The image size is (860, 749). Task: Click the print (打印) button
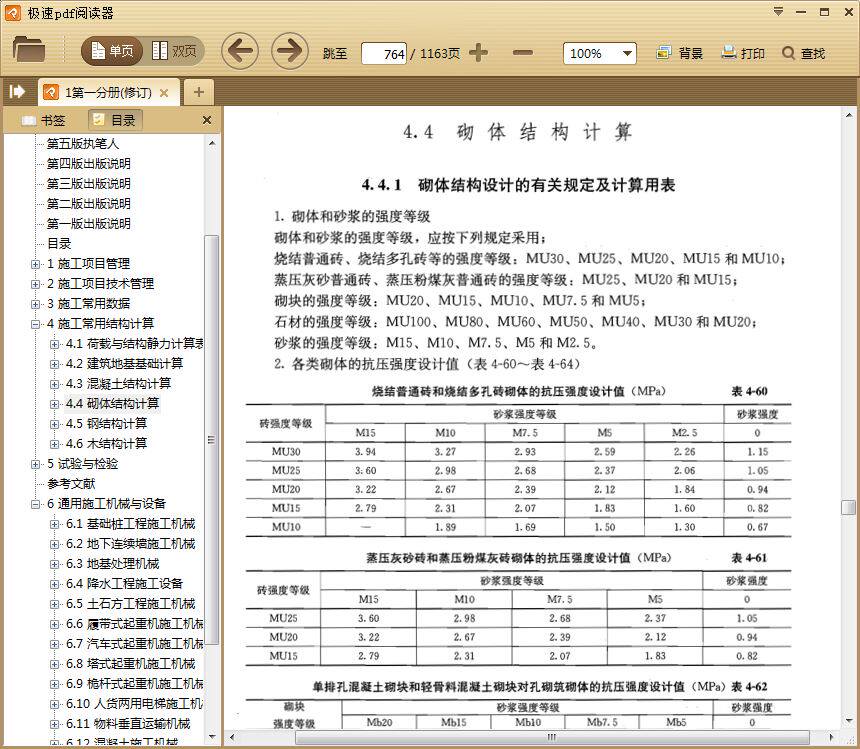[x=743, y=53]
